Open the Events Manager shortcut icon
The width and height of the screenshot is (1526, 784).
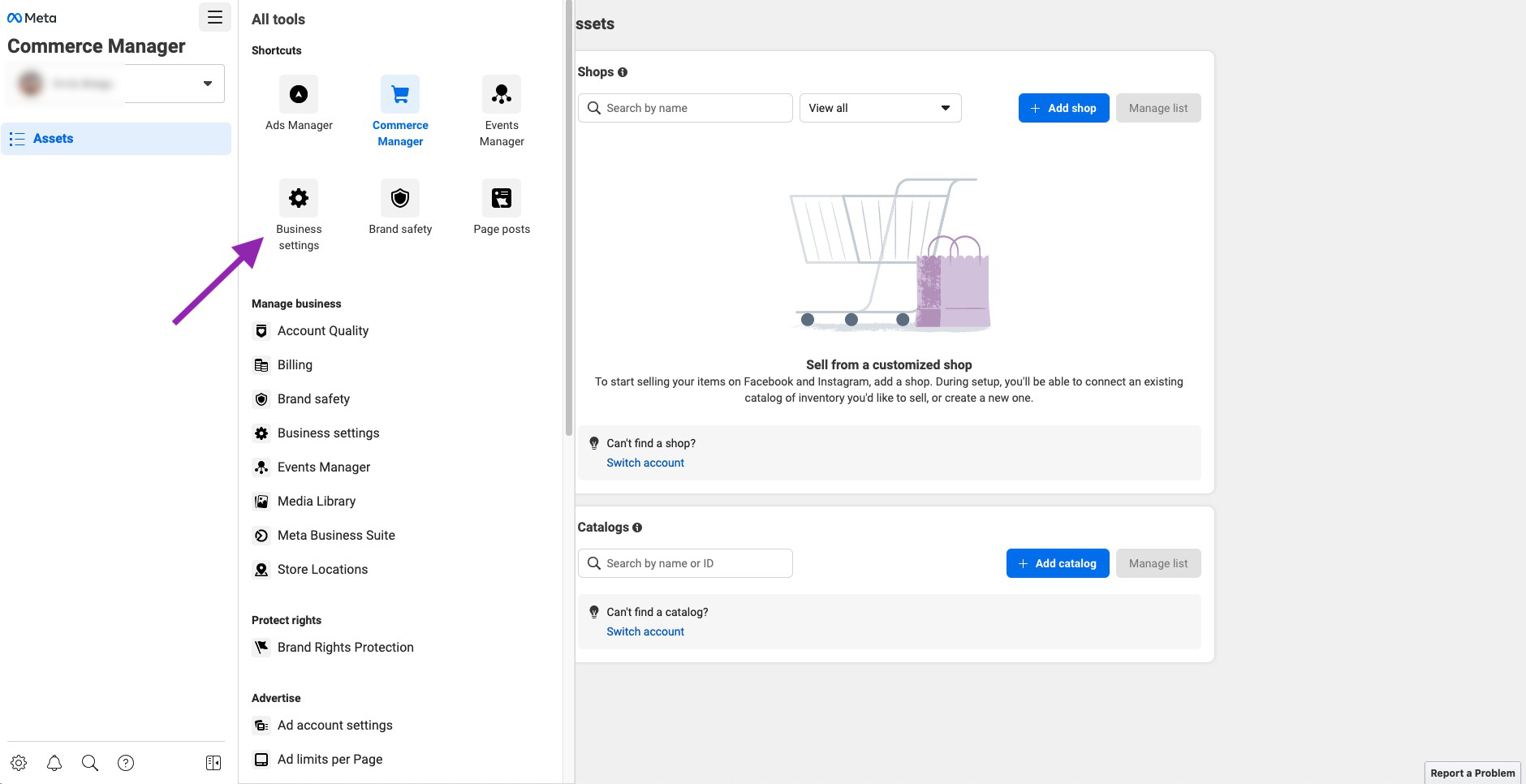502,94
